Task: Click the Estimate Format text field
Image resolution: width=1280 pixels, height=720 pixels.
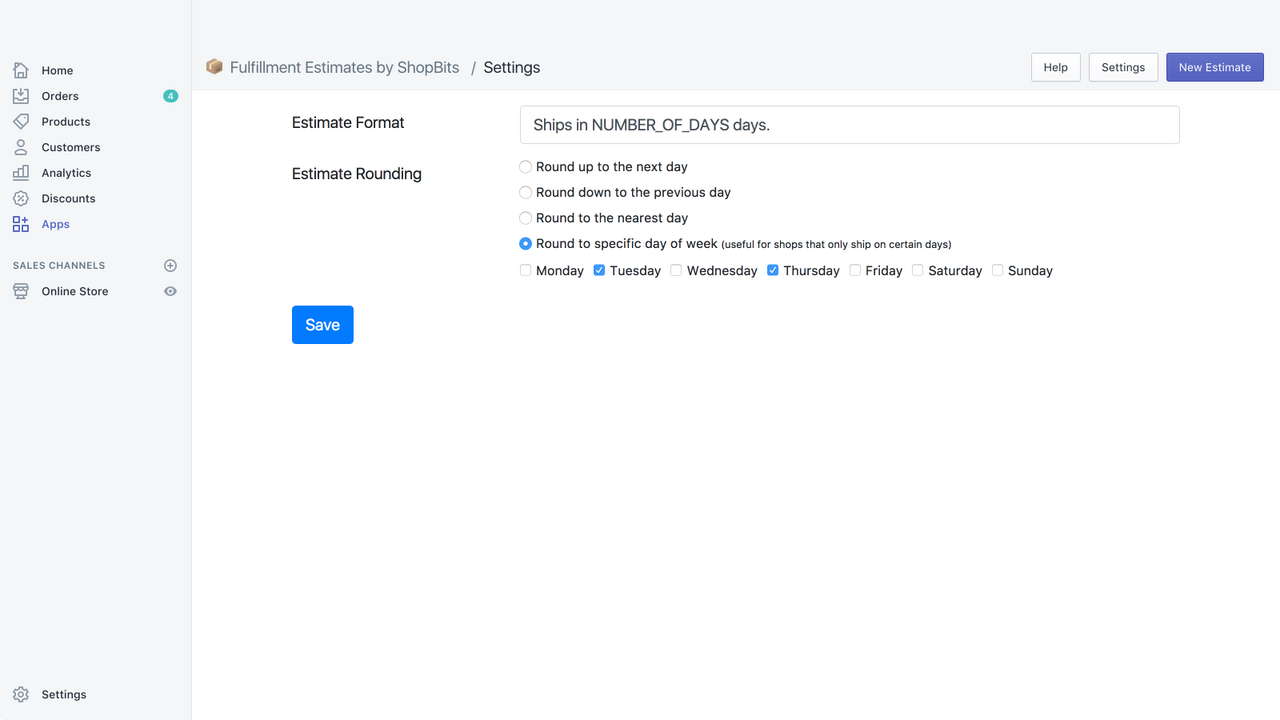Action: (x=850, y=125)
